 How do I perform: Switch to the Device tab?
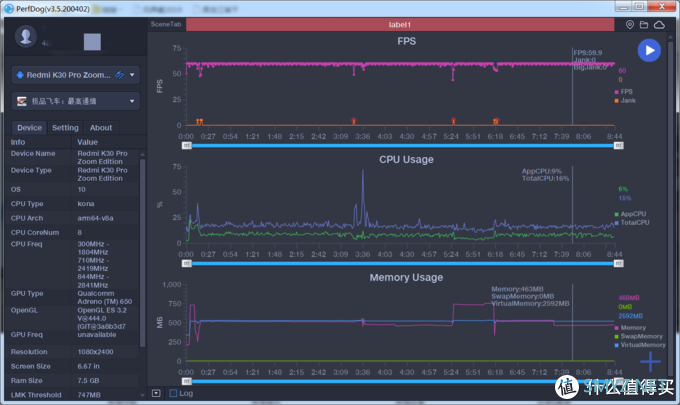click(x=29, y=128)
